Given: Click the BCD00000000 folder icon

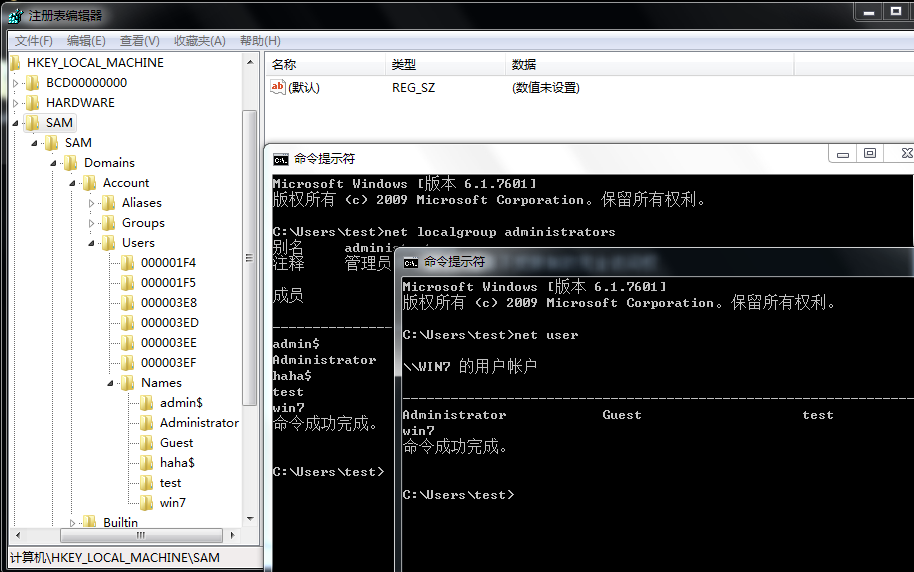Looking at the screenshot, I should [x=33, y=83].
